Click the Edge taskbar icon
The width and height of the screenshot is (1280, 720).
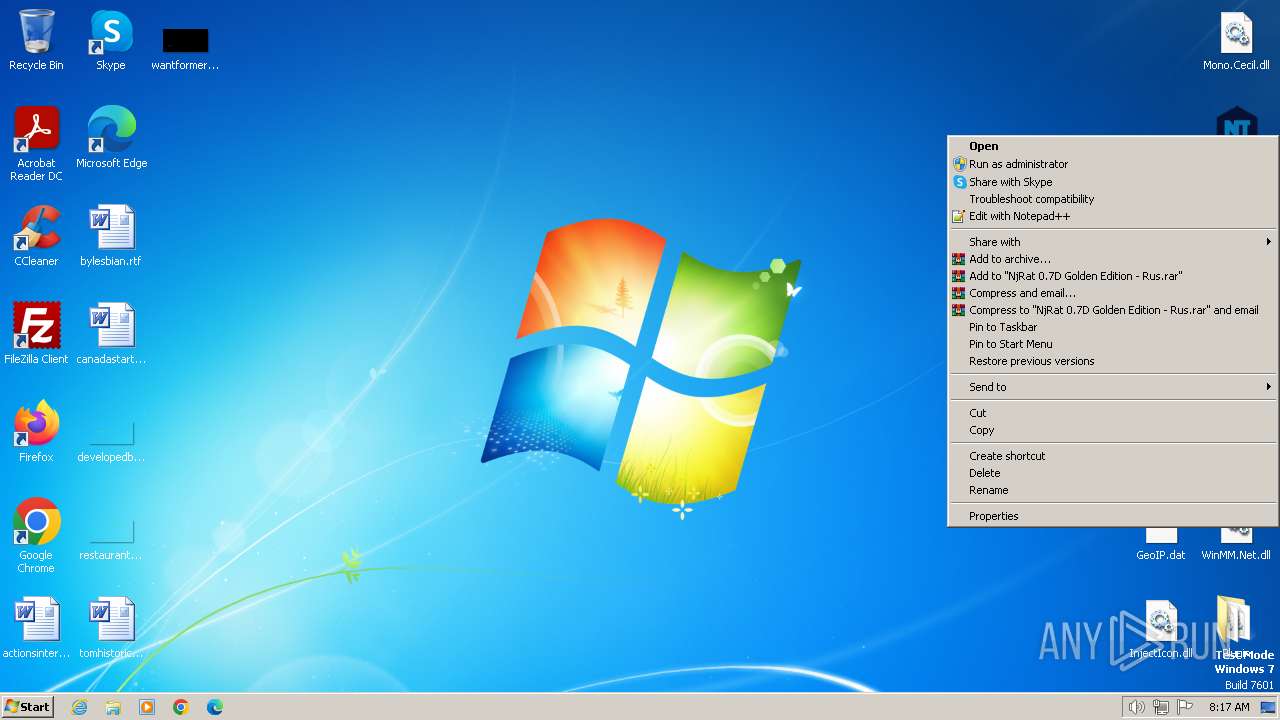coord(215,707)
